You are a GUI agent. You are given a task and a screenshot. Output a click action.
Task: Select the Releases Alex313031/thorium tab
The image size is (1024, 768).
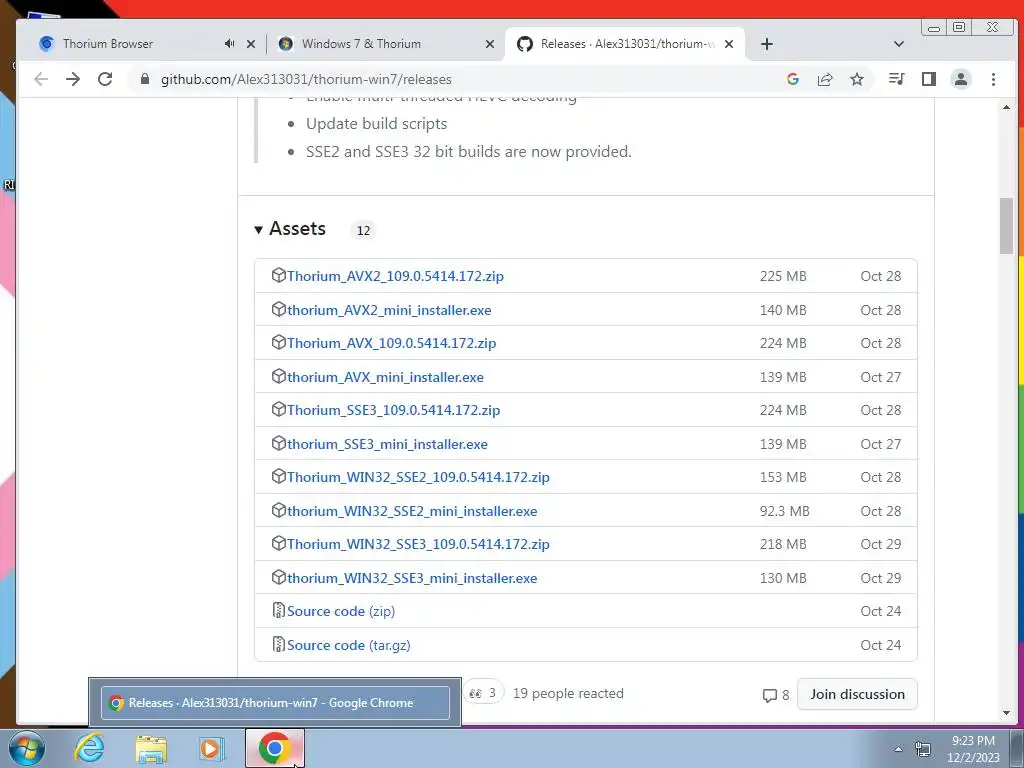(x=624, y=44)
